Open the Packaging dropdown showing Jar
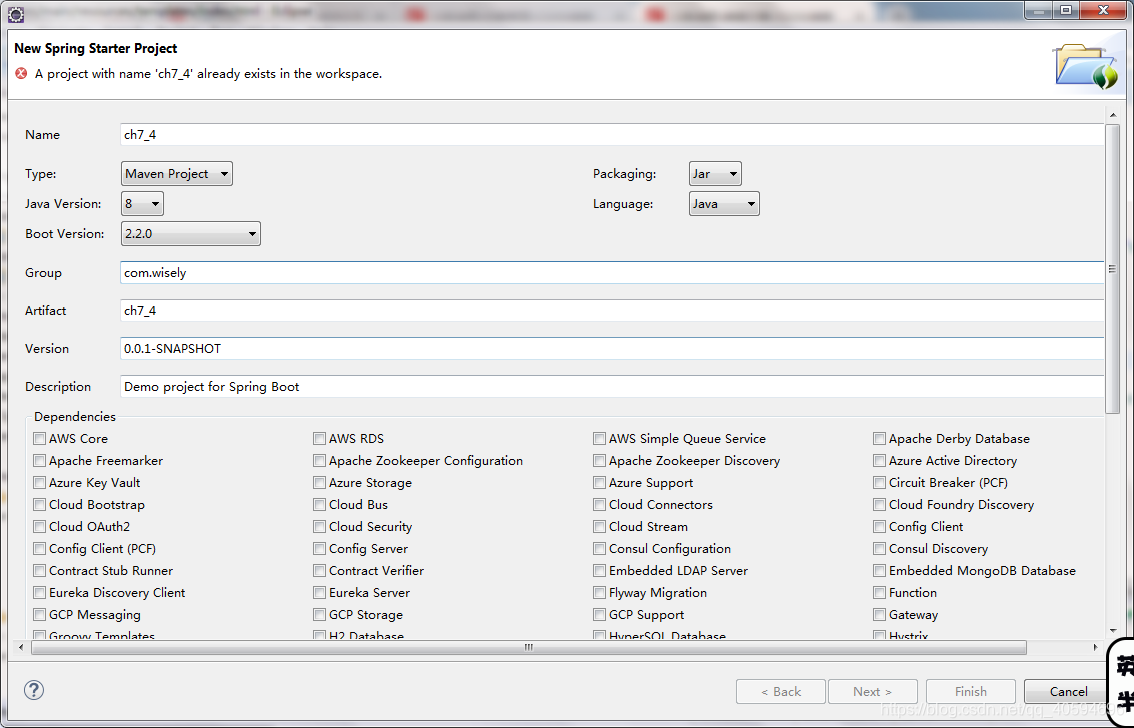This screenshot has height=728, width=1134. coord(714,173)
